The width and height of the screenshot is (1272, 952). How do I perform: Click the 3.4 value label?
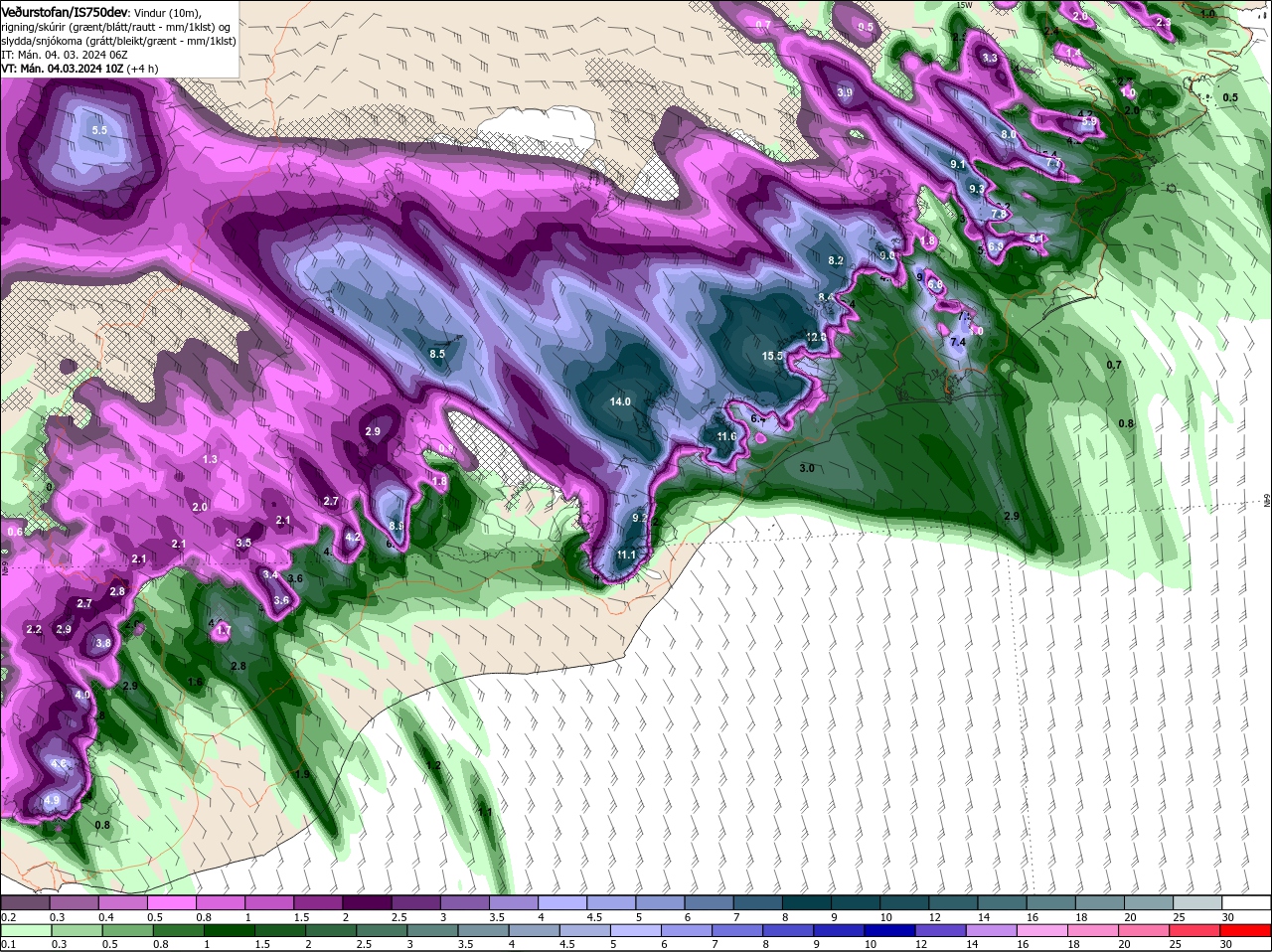[270, 573]
